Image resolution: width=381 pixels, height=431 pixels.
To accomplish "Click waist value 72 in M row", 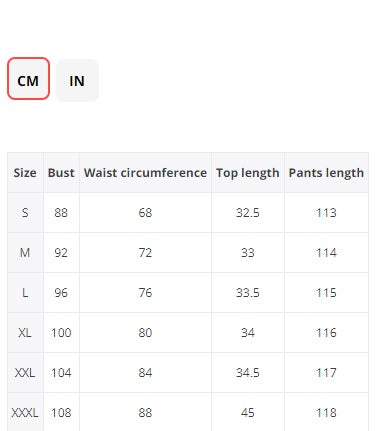I will pyautogui.click(x=145, y=253).
